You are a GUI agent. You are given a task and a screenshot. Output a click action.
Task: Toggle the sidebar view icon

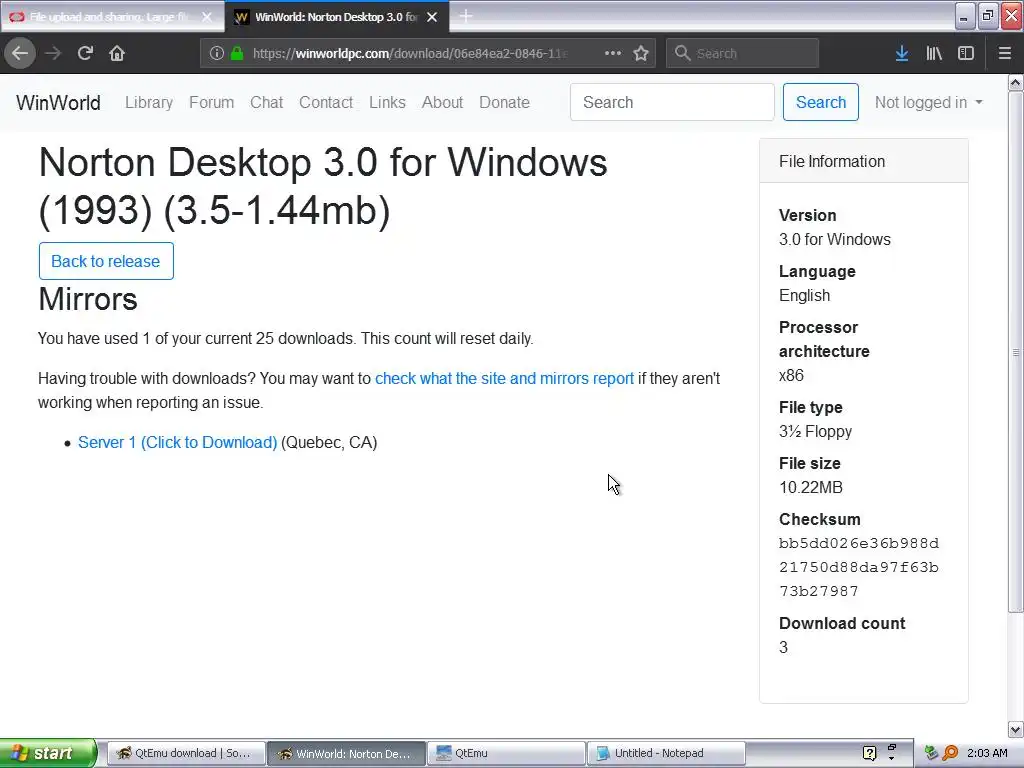[966, 54]
